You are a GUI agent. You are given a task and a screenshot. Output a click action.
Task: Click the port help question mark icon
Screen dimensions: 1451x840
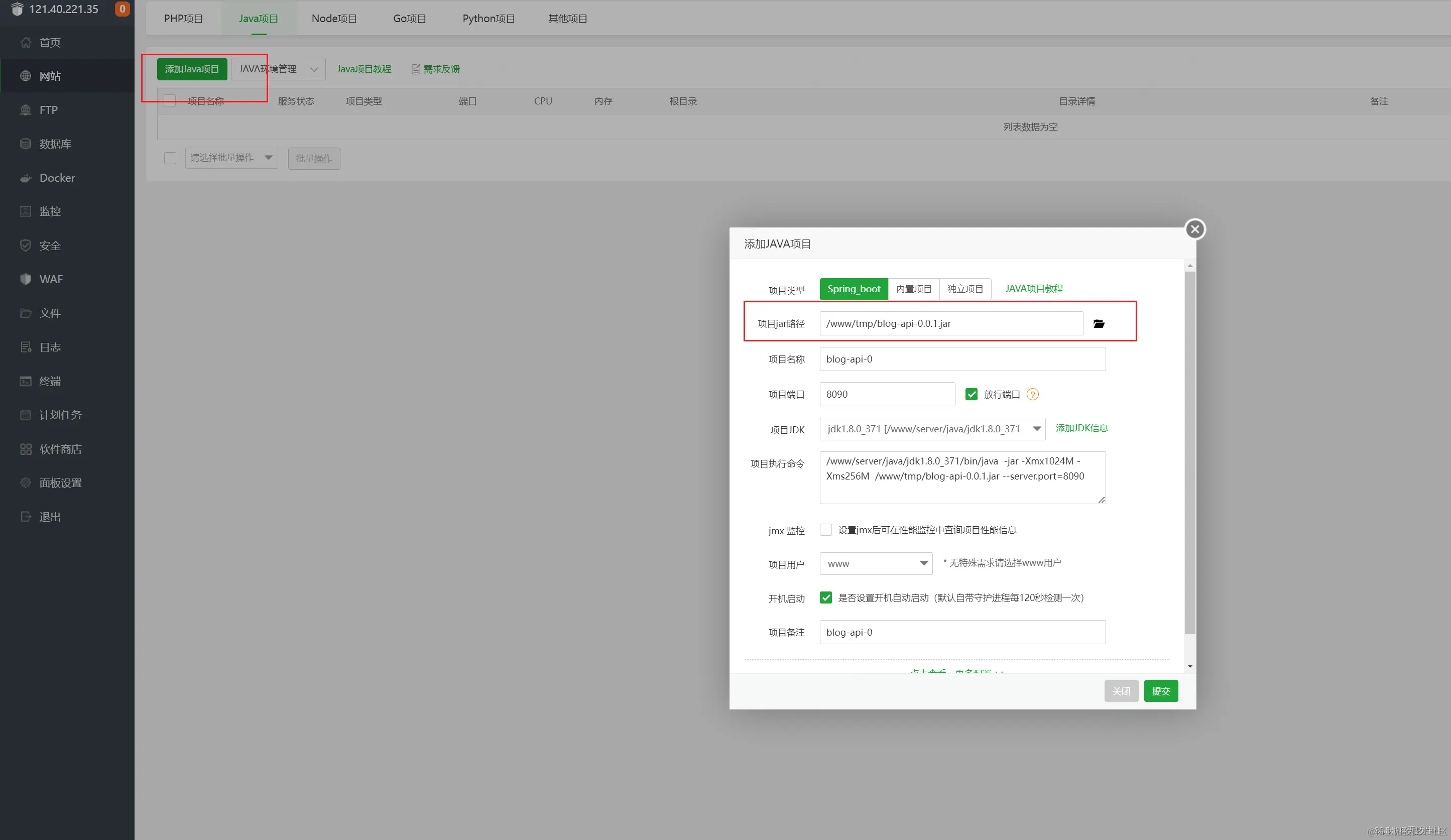[x=1033, y=394]
